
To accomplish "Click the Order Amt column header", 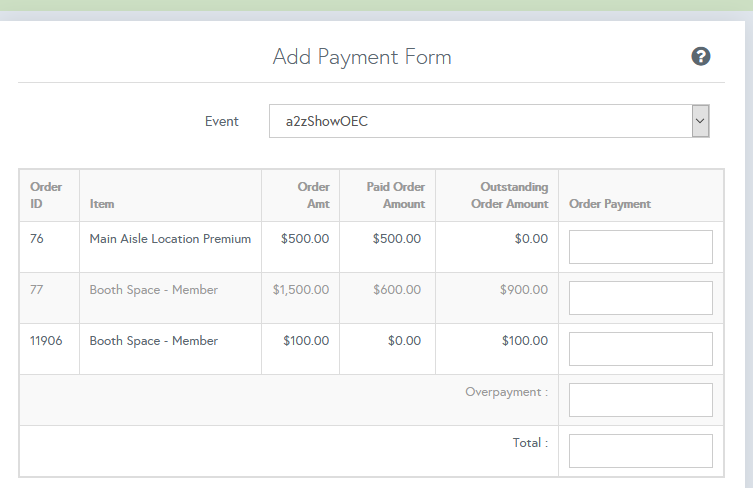I will [x=313, y=195].
